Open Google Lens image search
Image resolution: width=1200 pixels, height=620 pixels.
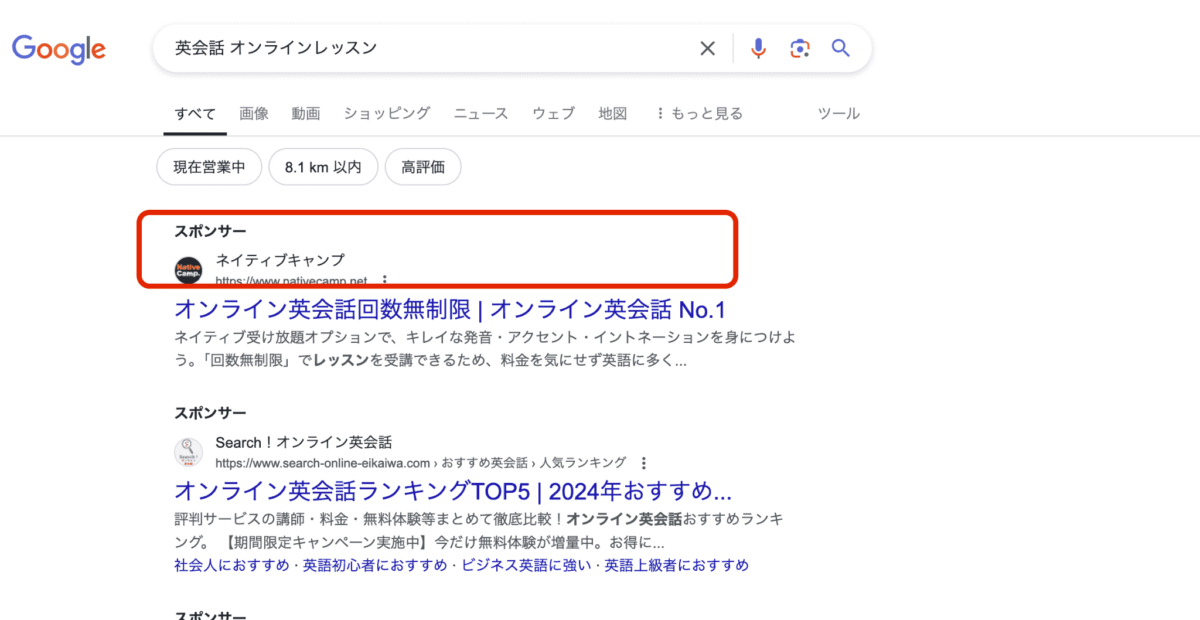coord(799,48)
